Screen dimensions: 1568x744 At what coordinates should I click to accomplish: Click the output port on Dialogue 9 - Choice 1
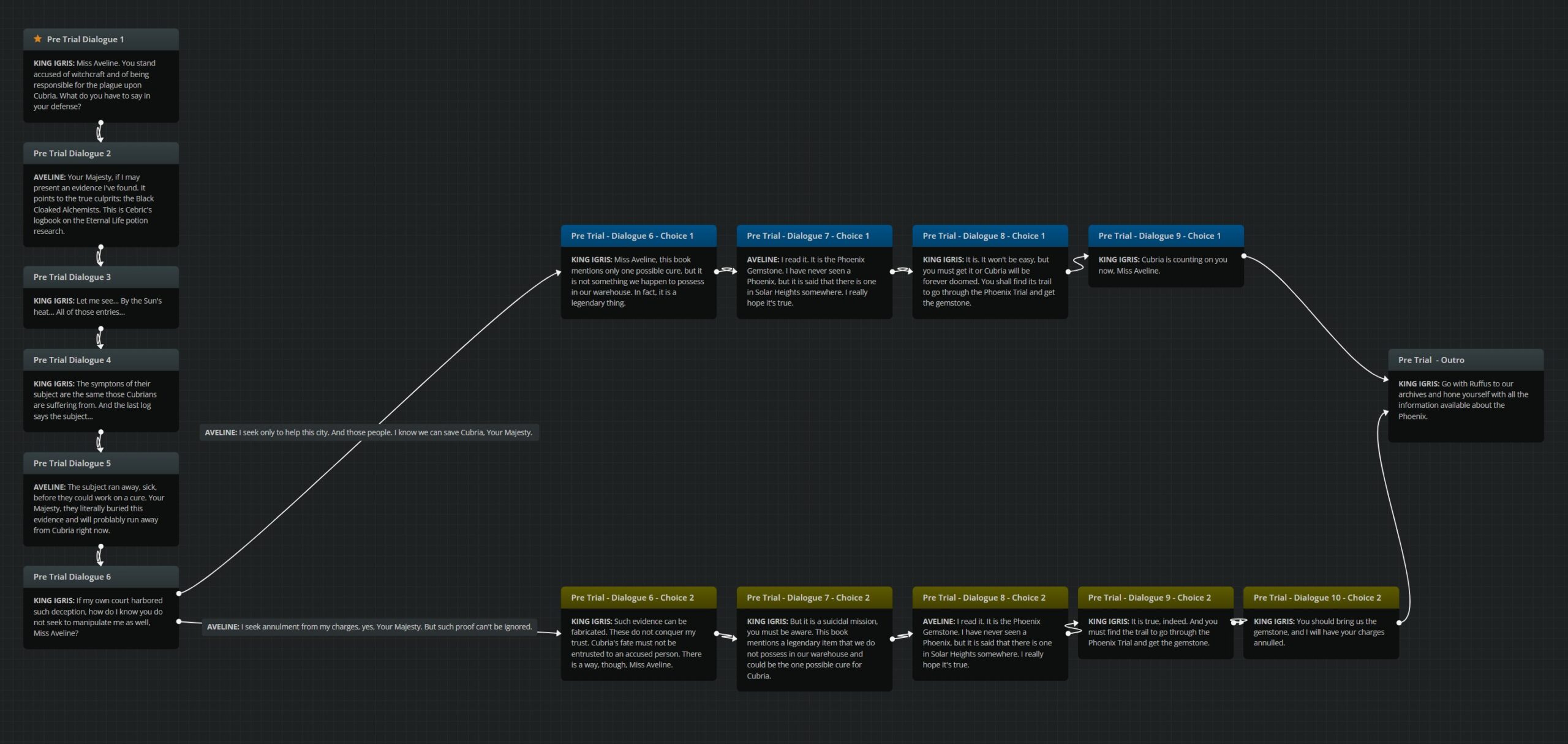point(1243,256)
